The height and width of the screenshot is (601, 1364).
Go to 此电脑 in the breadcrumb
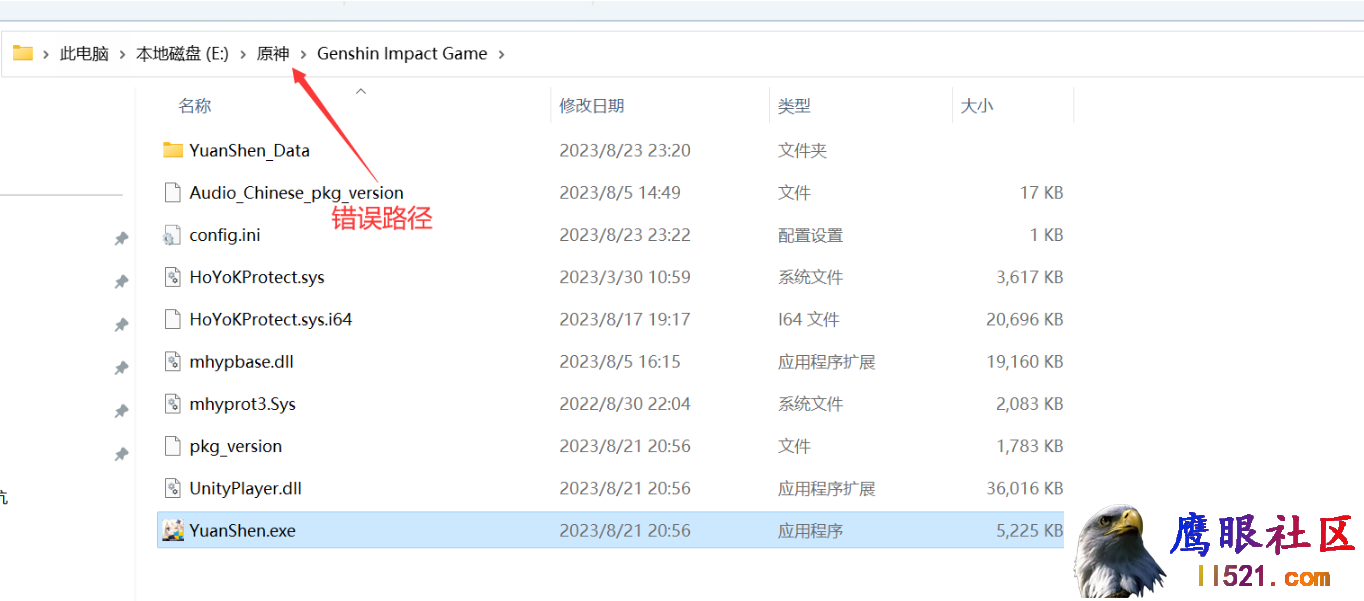(x=84, y=54)
